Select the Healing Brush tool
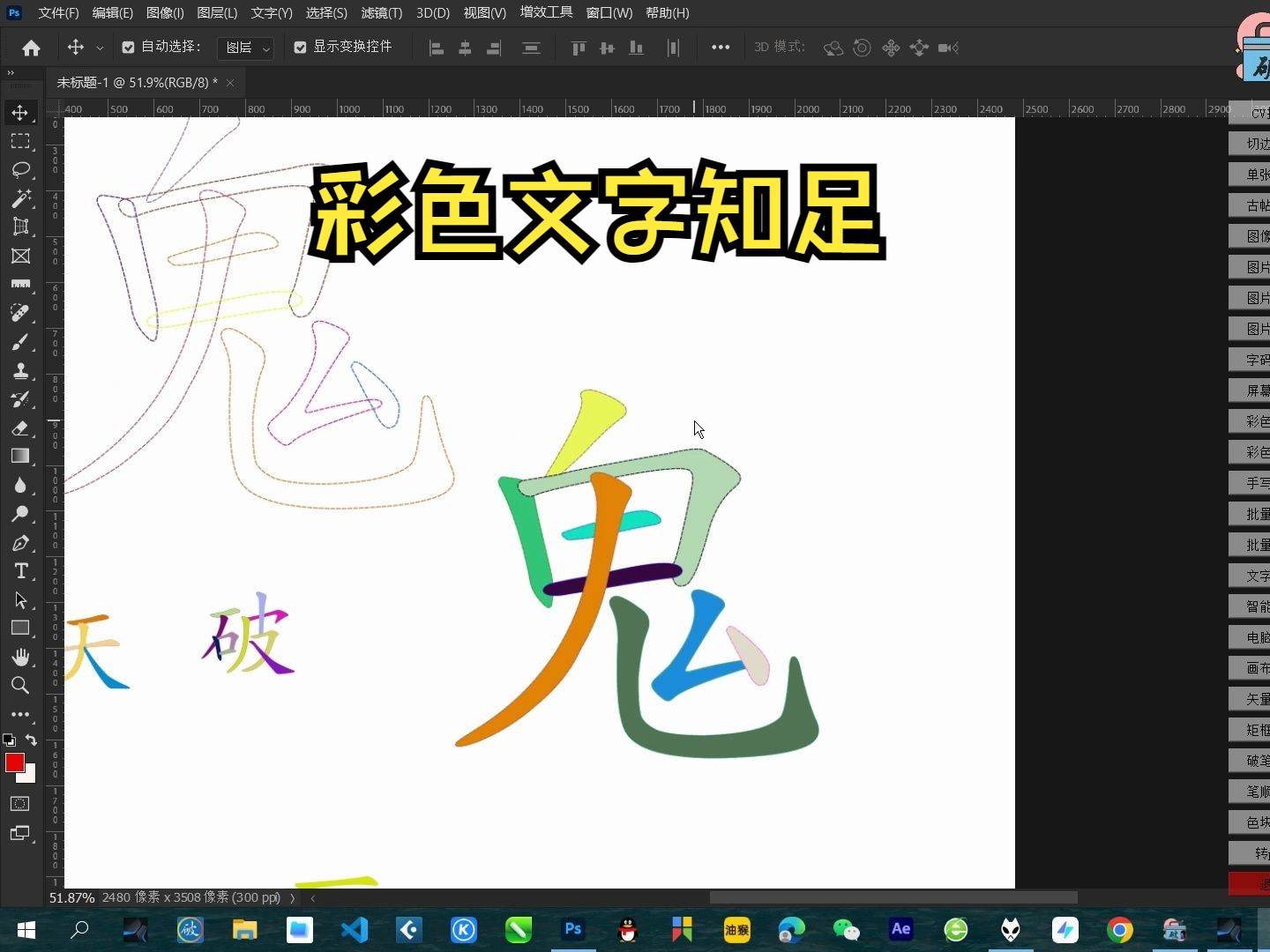 pyautogui.click(x=20, y=313)
